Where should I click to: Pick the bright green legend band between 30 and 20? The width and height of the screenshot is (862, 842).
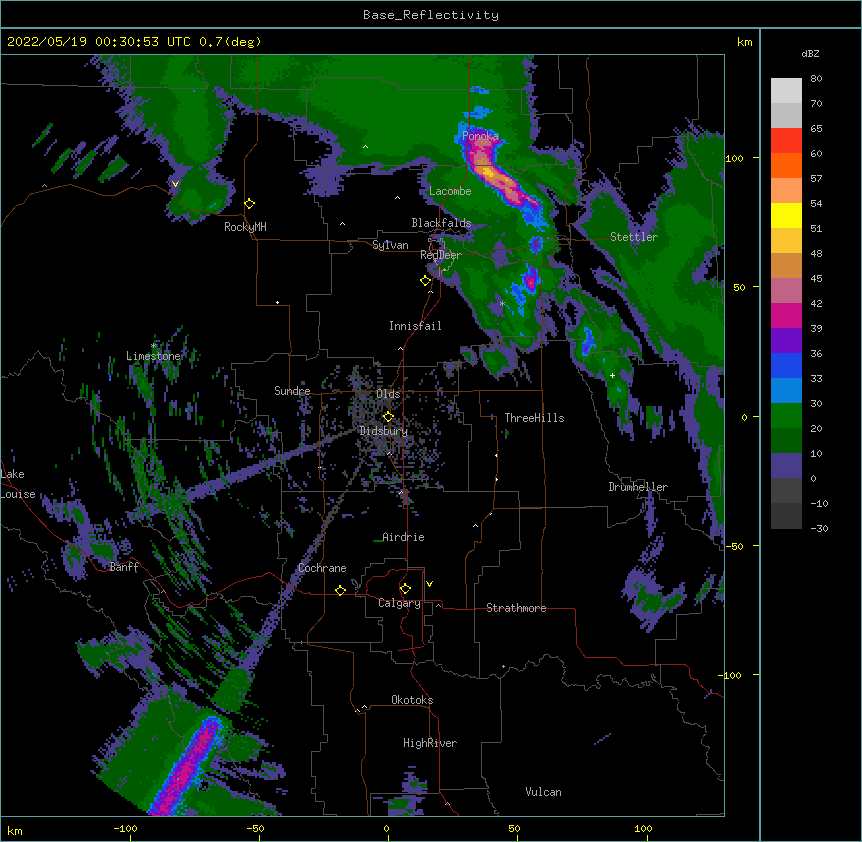pos(786,416)
